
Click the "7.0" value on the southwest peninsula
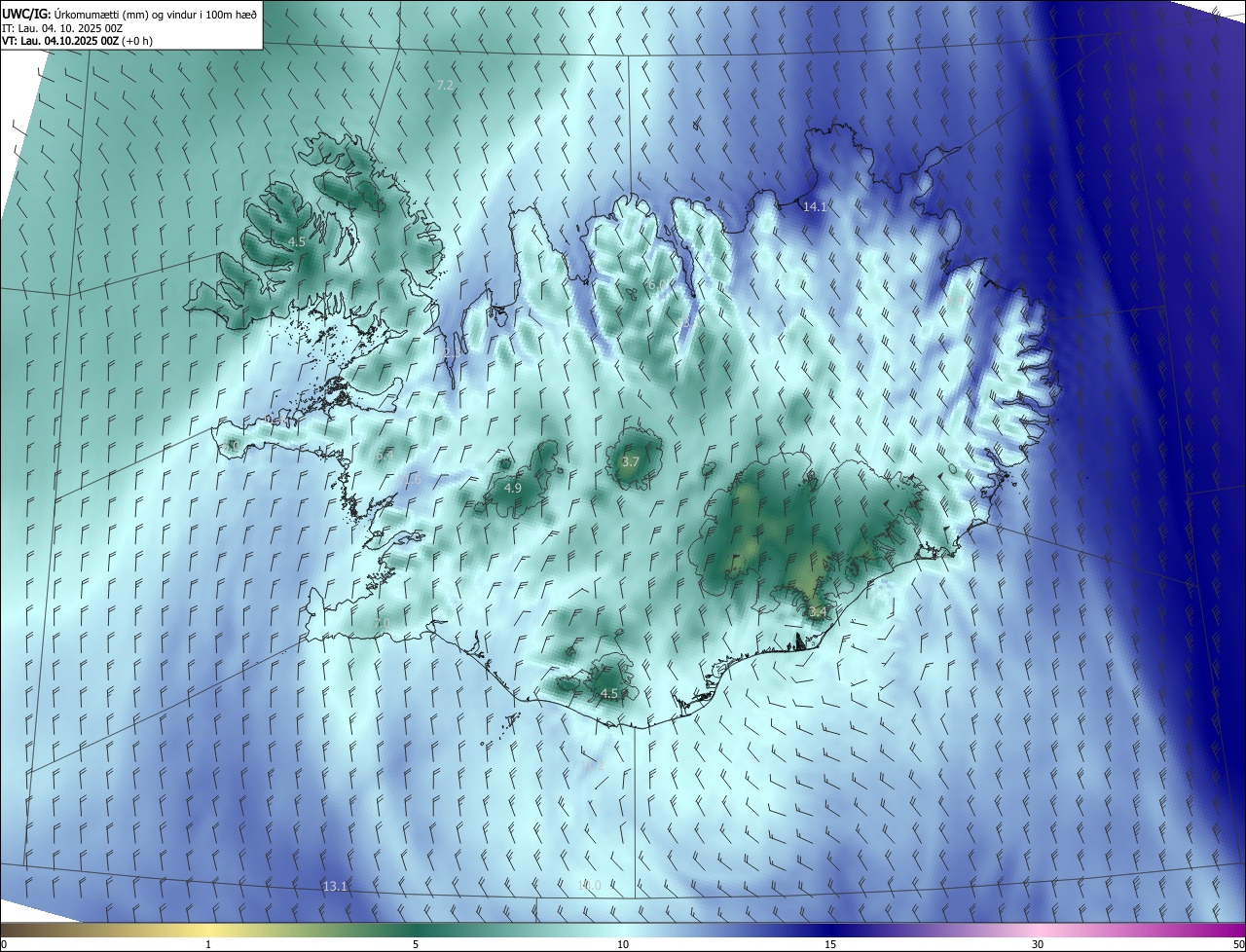pyautogui.click(x=382, y=623)
